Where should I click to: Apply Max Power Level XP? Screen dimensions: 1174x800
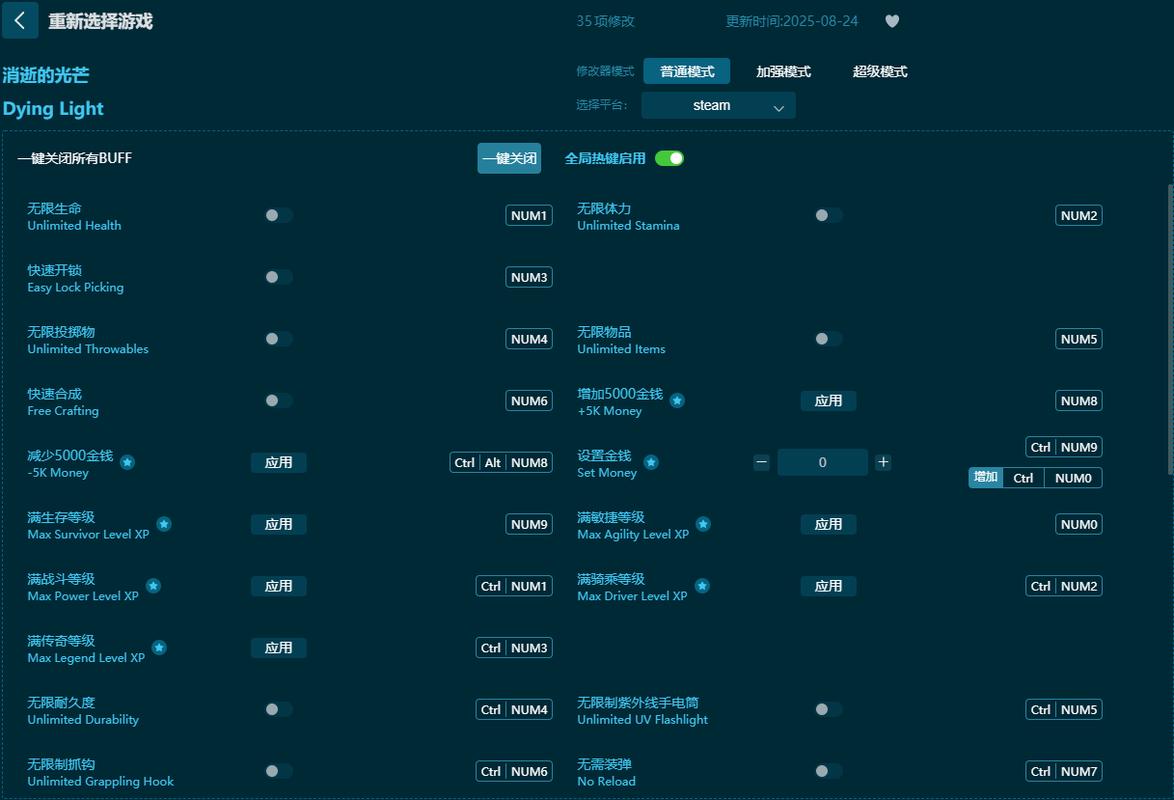279,587
